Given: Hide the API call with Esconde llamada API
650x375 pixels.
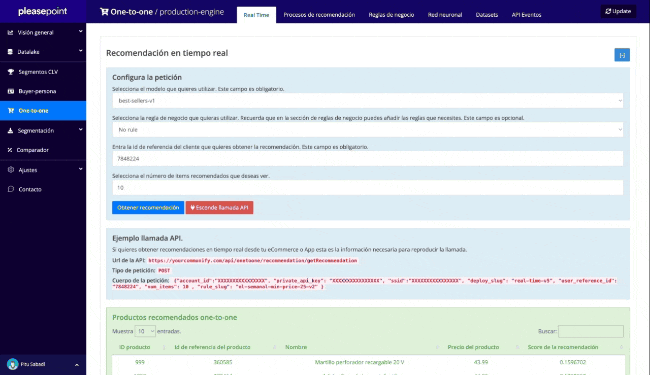Looking at the screenshot, I should [x=219, y=208].
